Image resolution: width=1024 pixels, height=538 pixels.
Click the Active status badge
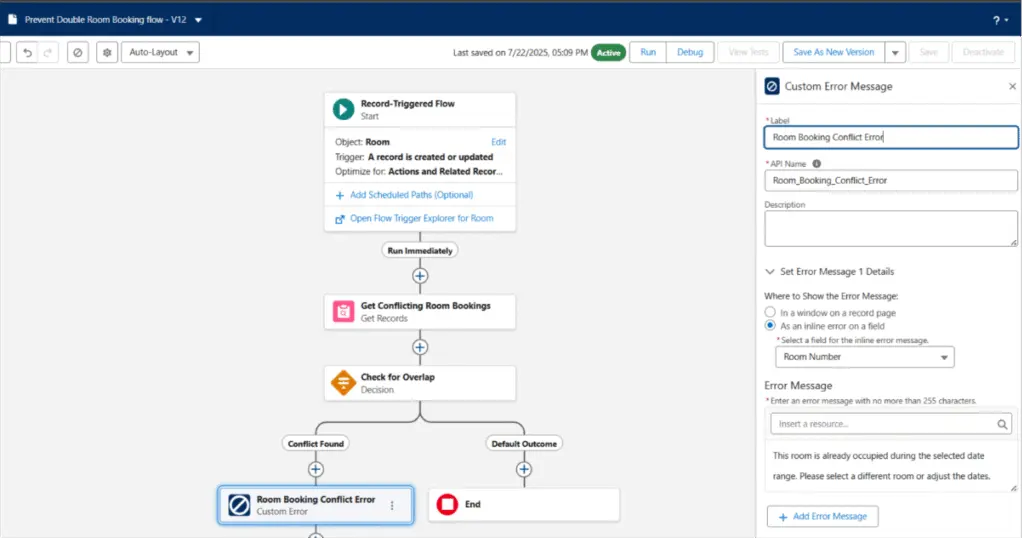coord(609,53)
